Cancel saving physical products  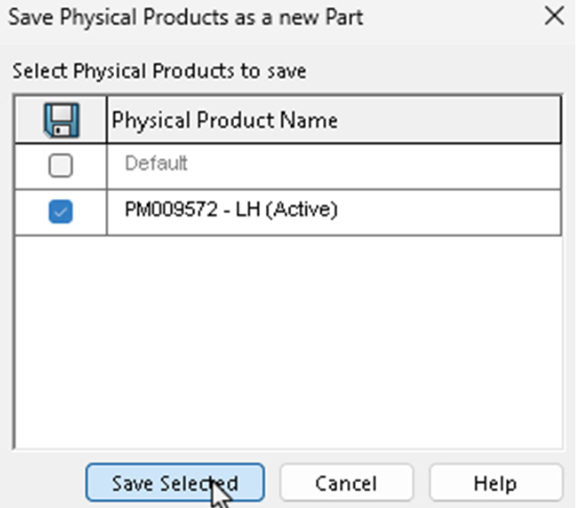[x=346, y=483]
